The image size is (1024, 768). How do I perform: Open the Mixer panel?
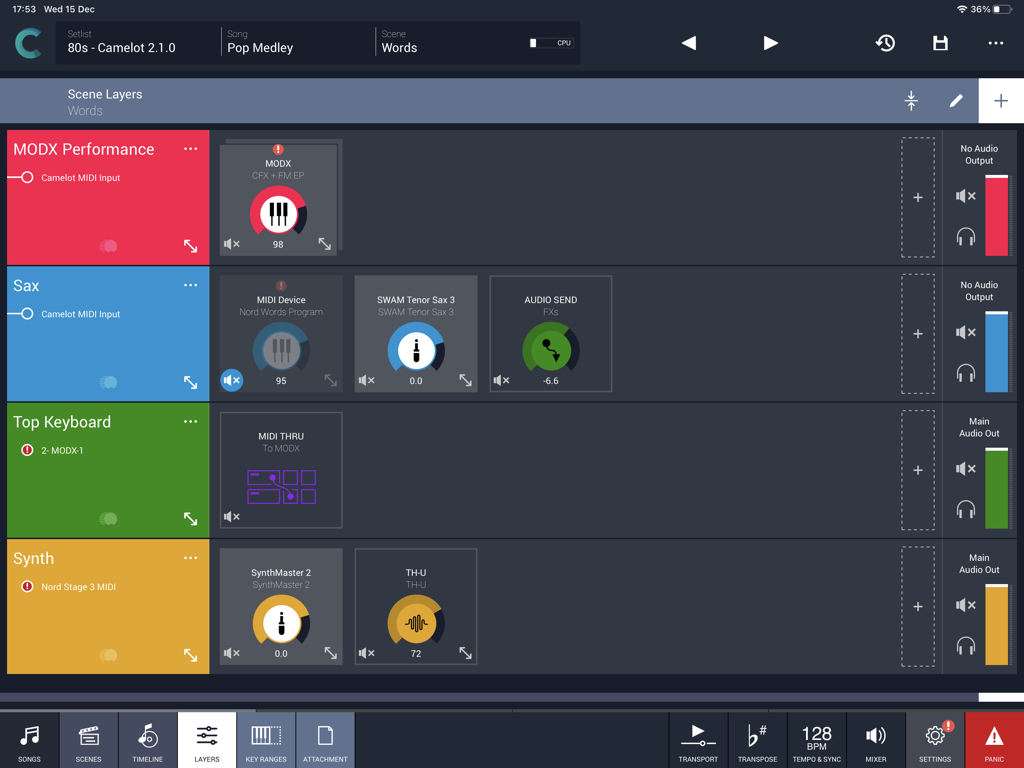[x=875, y=739]
